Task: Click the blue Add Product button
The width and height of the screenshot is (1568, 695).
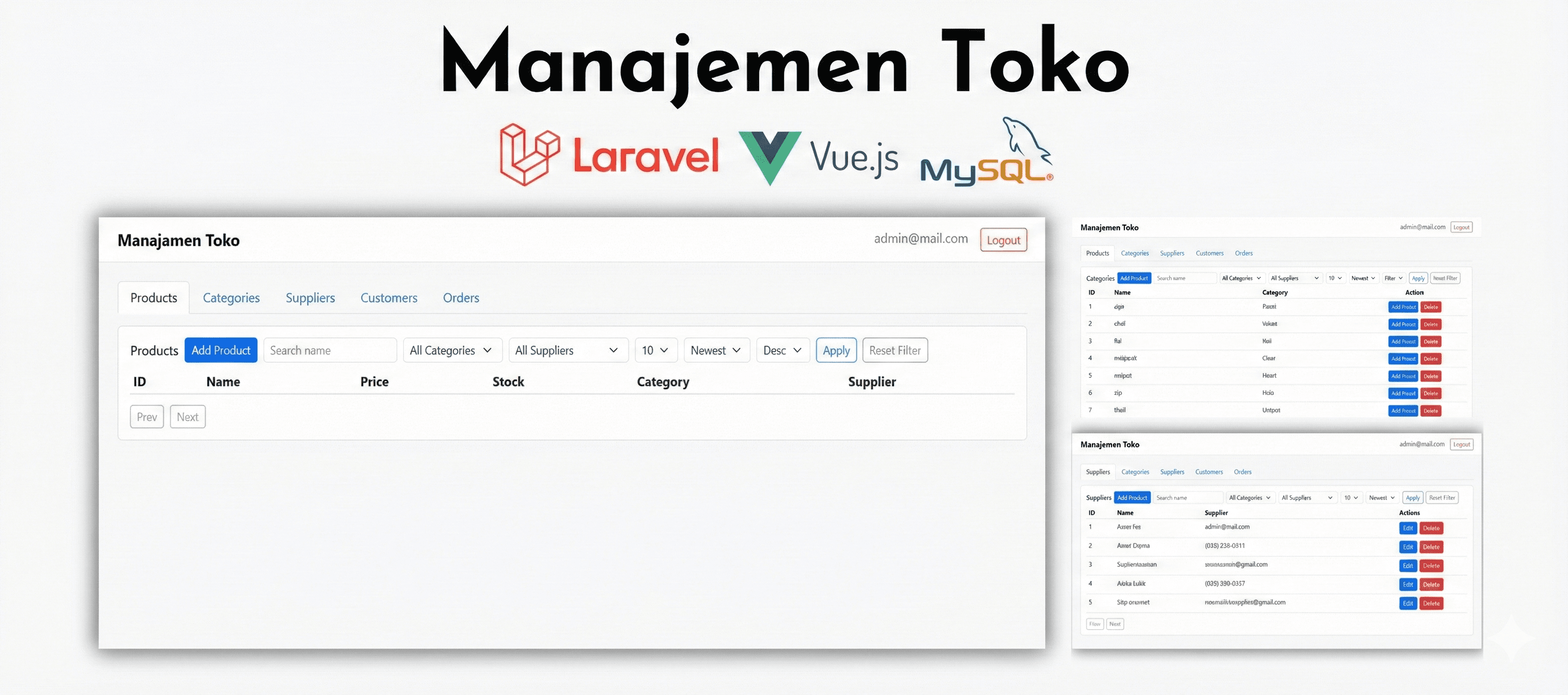Action: click(220, 351)
